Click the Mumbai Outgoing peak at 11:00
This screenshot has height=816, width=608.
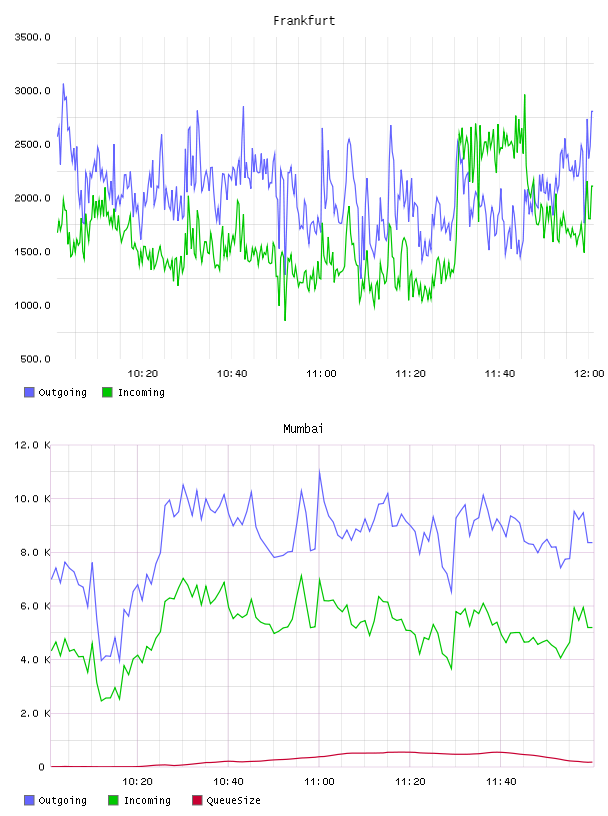319,471
